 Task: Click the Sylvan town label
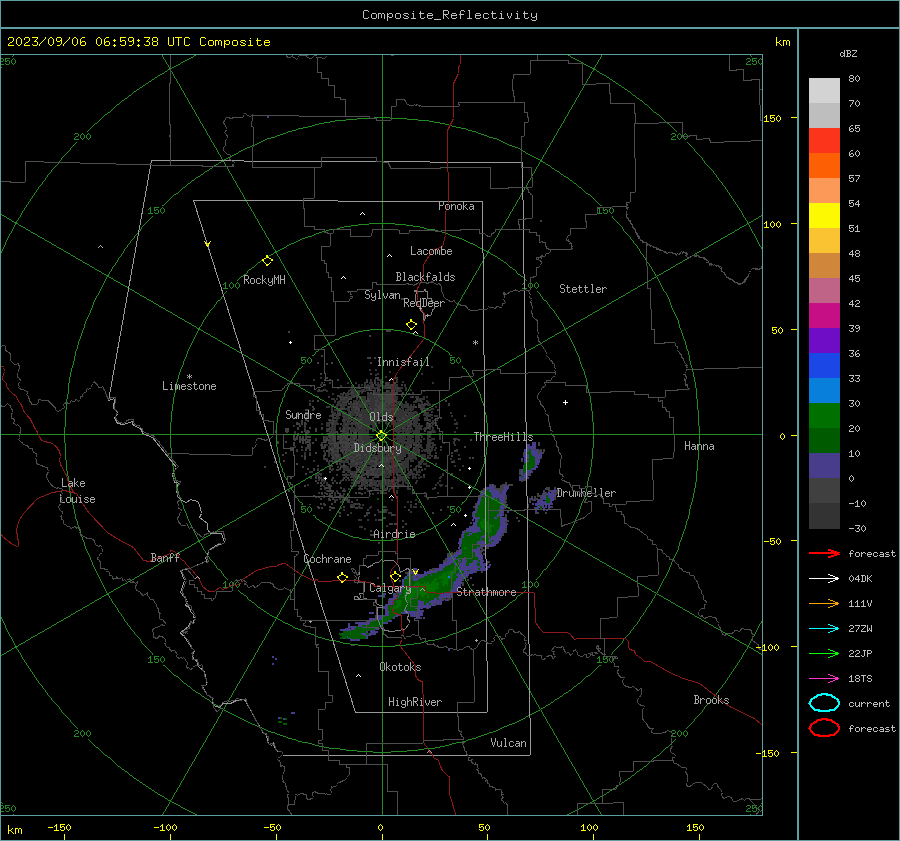382,295
